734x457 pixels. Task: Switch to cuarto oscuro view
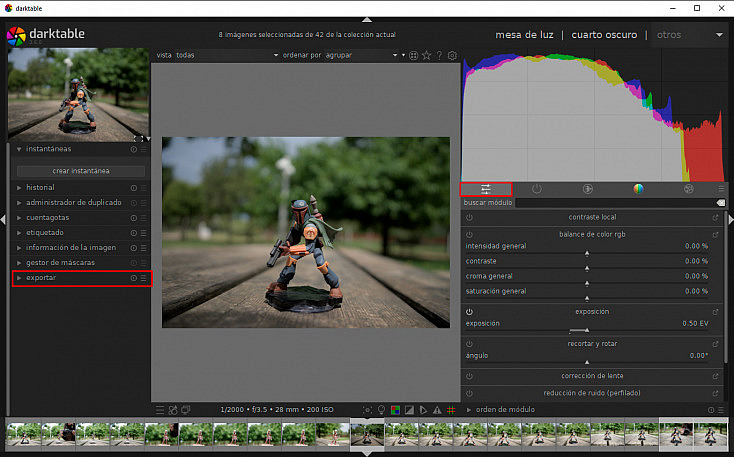tap(604, 35)
